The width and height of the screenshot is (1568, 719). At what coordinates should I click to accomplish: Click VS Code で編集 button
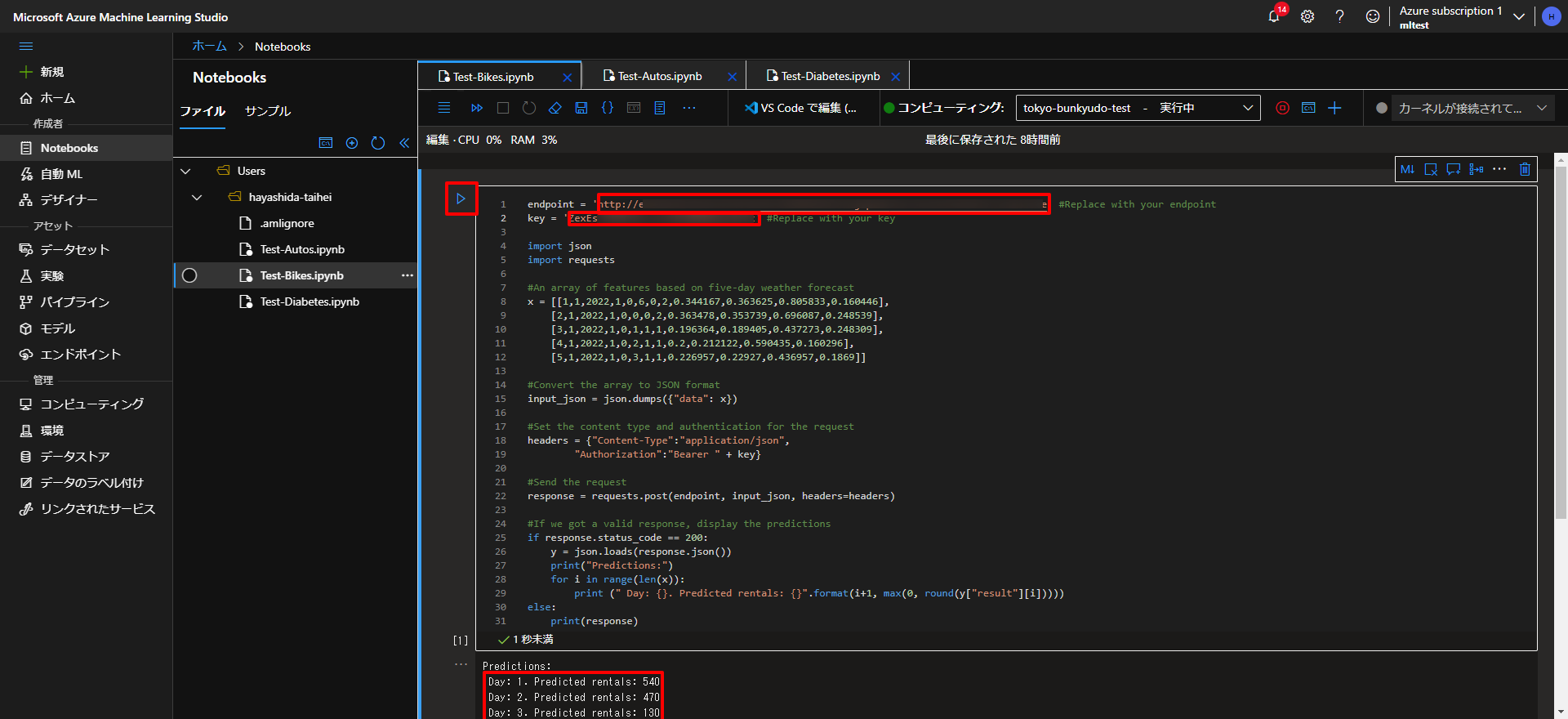click(801, 108)
